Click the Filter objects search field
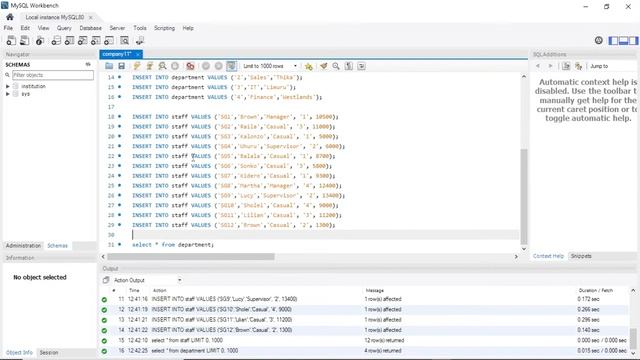640x360 pixels. (x=53, y=75)
